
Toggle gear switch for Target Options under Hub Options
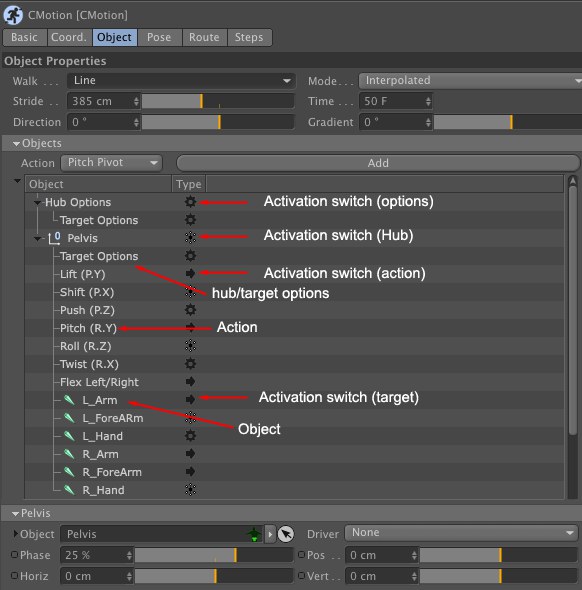click(x=190, y=220)
